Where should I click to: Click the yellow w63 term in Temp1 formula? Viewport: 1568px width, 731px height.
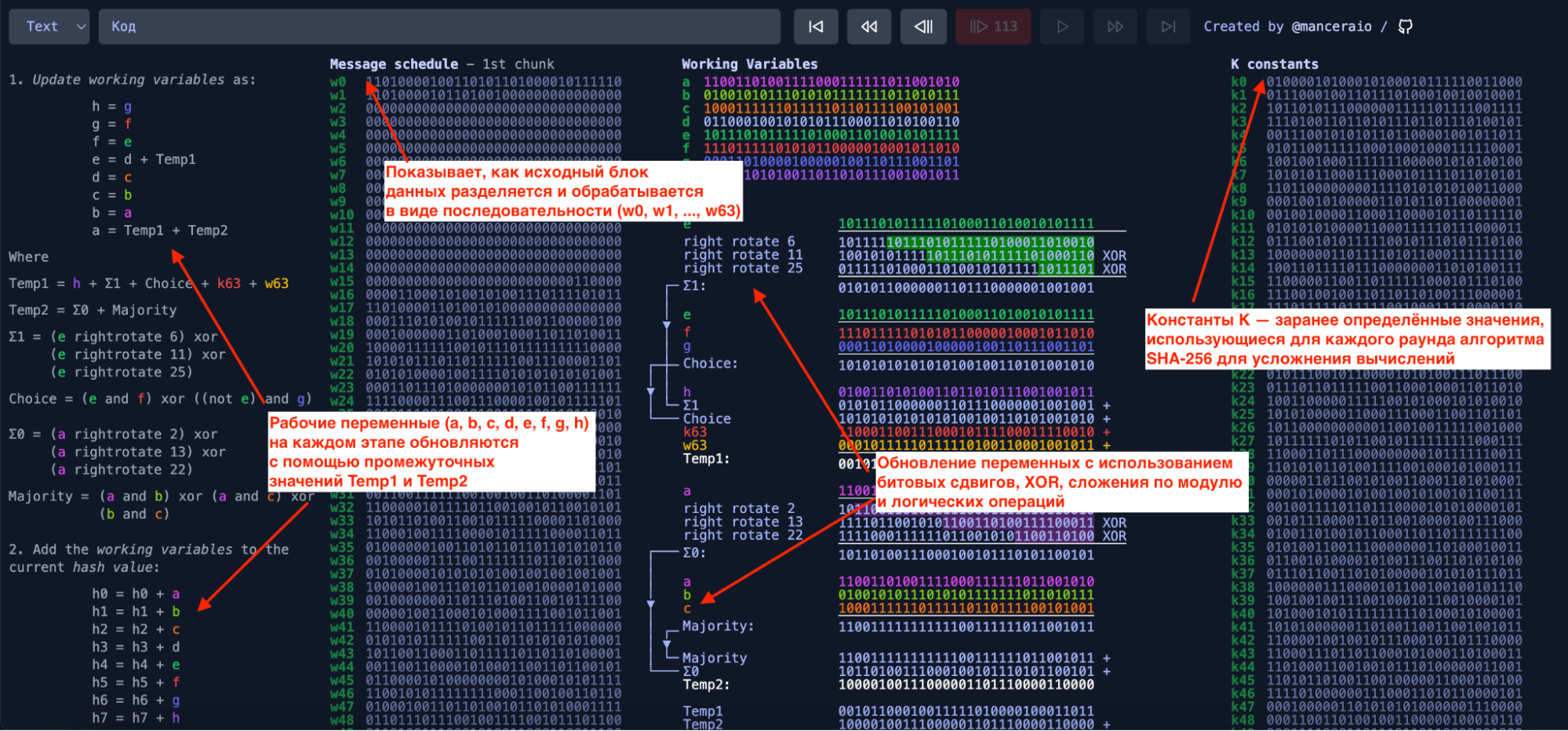point(276,283)
